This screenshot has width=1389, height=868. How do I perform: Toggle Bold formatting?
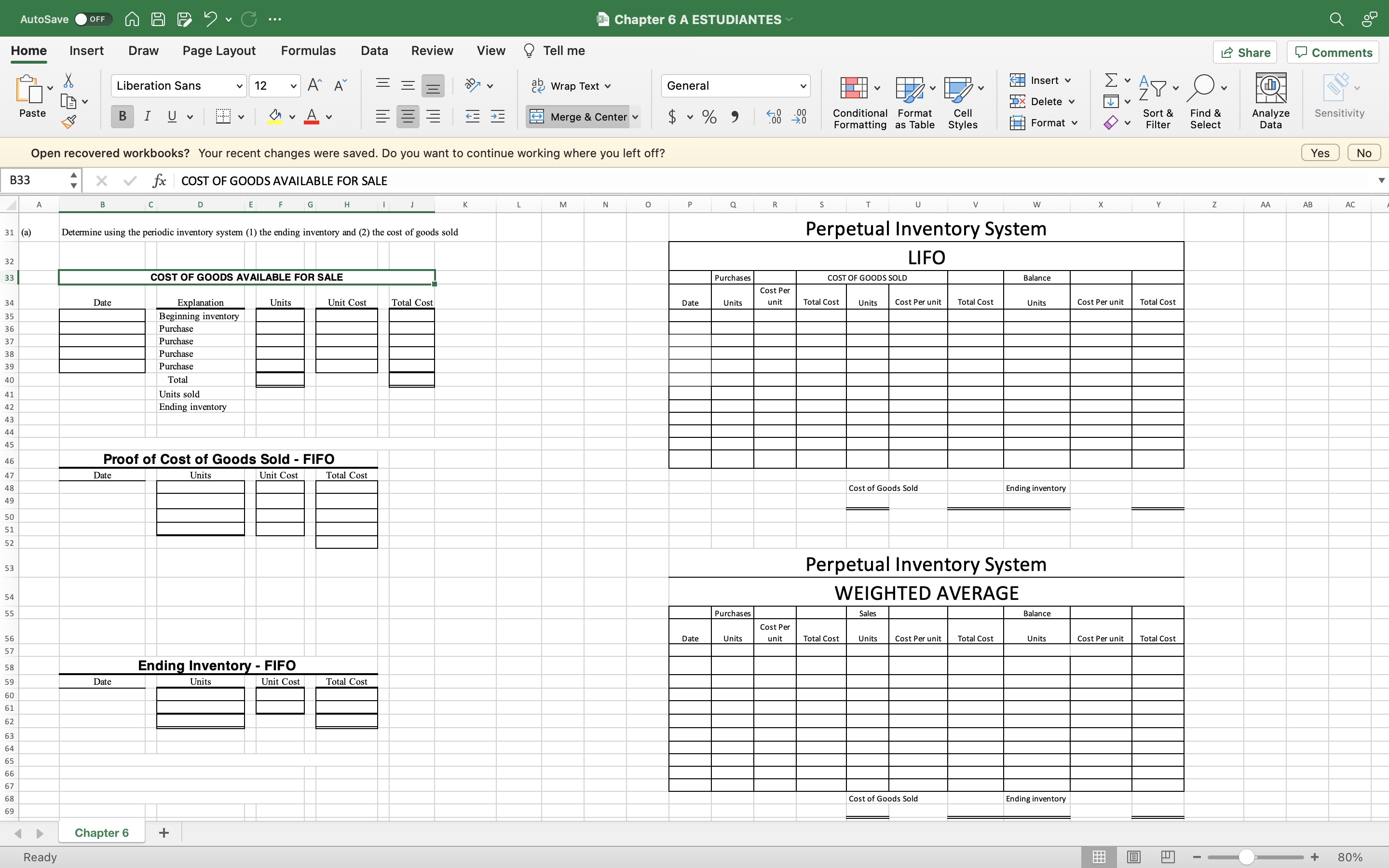[x=122, y=117]
